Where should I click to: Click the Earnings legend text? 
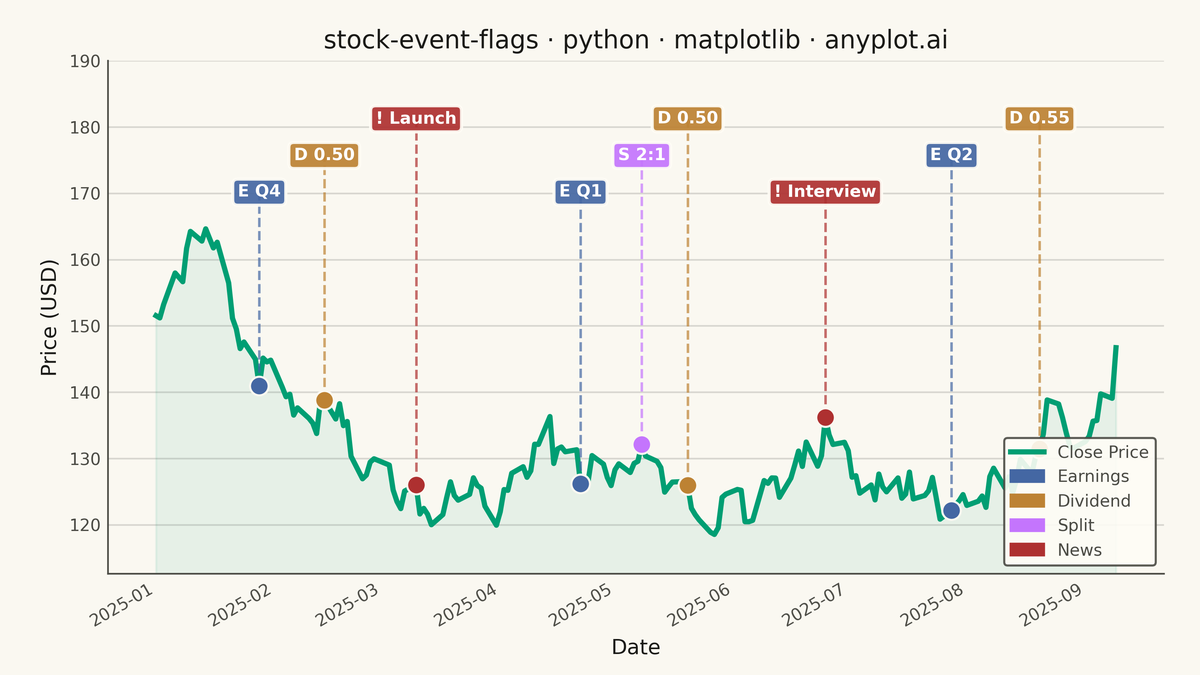pos(1093,477)
